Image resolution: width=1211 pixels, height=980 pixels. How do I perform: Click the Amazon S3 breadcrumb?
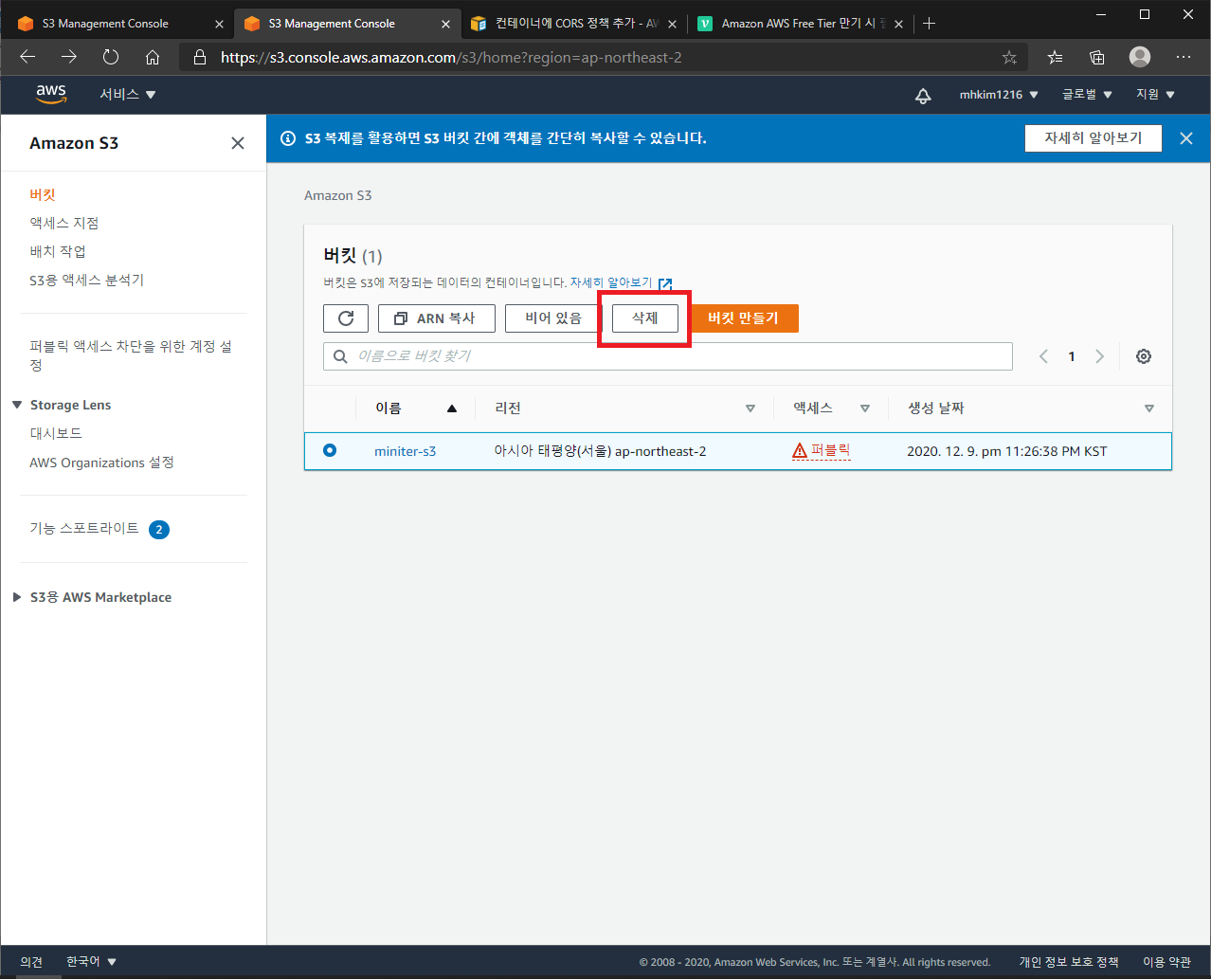(x=338, y=195)
